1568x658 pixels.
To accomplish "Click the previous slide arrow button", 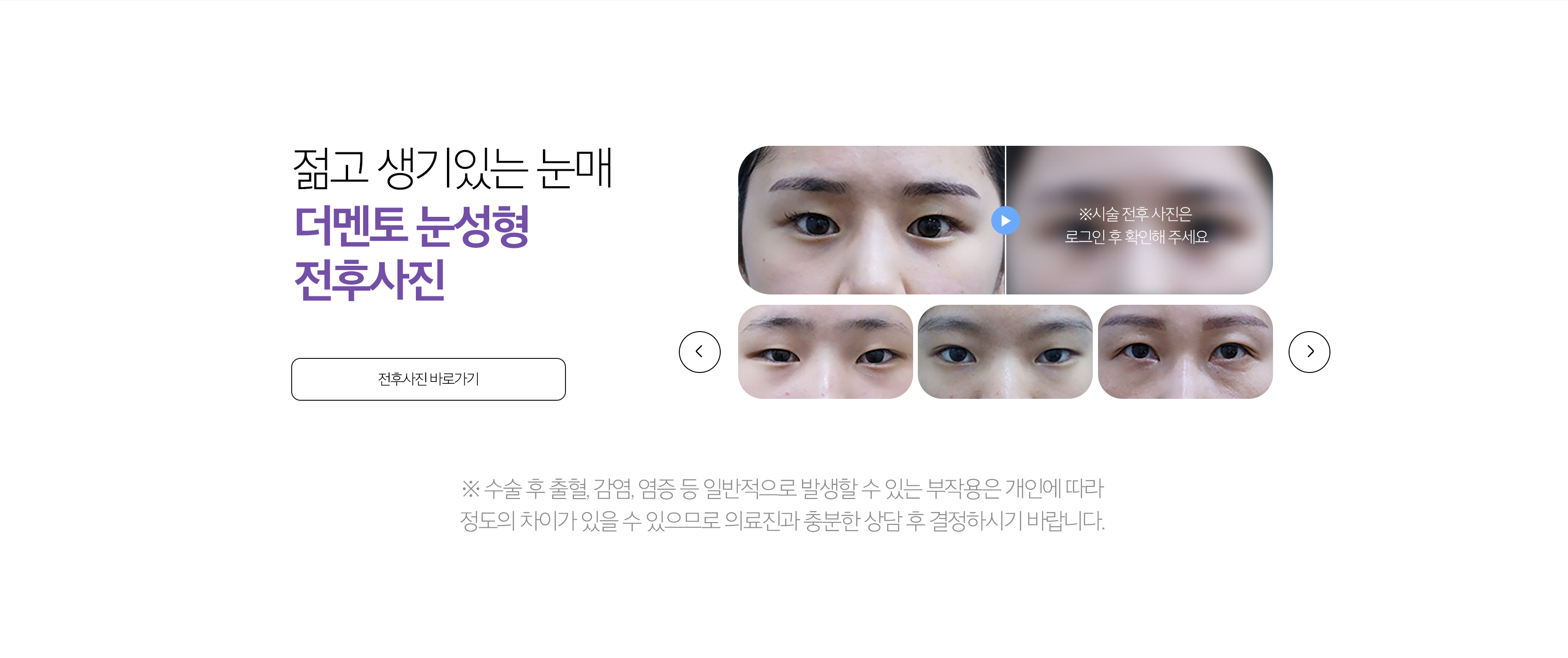I will pyautogui.click(x=700, y=352).
